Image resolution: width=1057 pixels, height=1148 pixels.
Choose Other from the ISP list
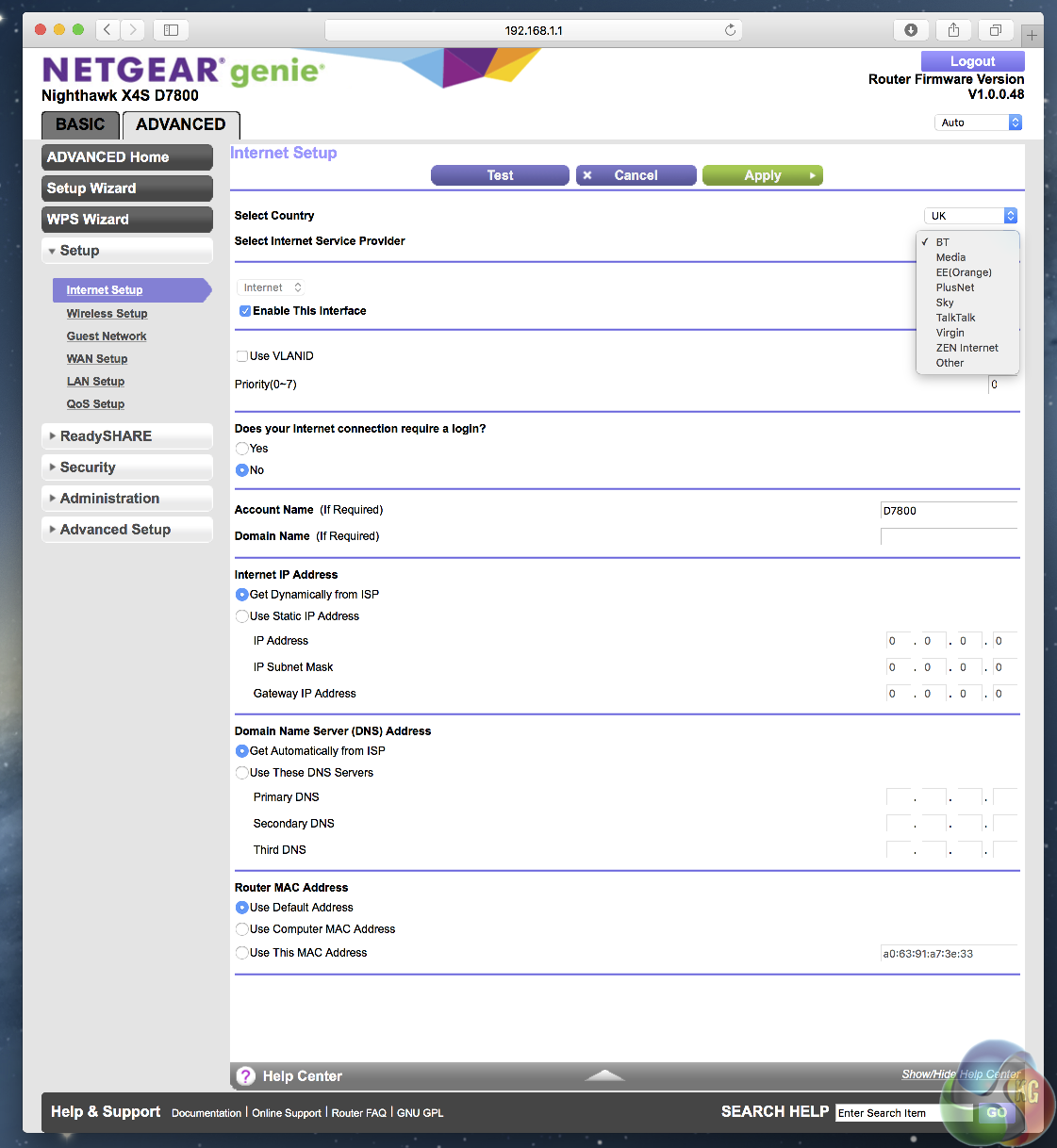[x=967, y=363]
